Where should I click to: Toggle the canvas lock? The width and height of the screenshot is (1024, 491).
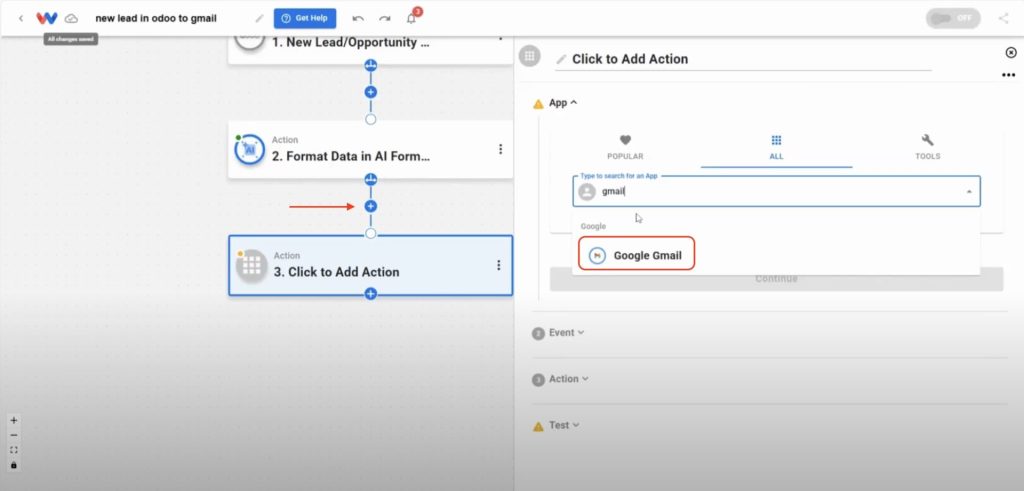click(x=14, y=465)
